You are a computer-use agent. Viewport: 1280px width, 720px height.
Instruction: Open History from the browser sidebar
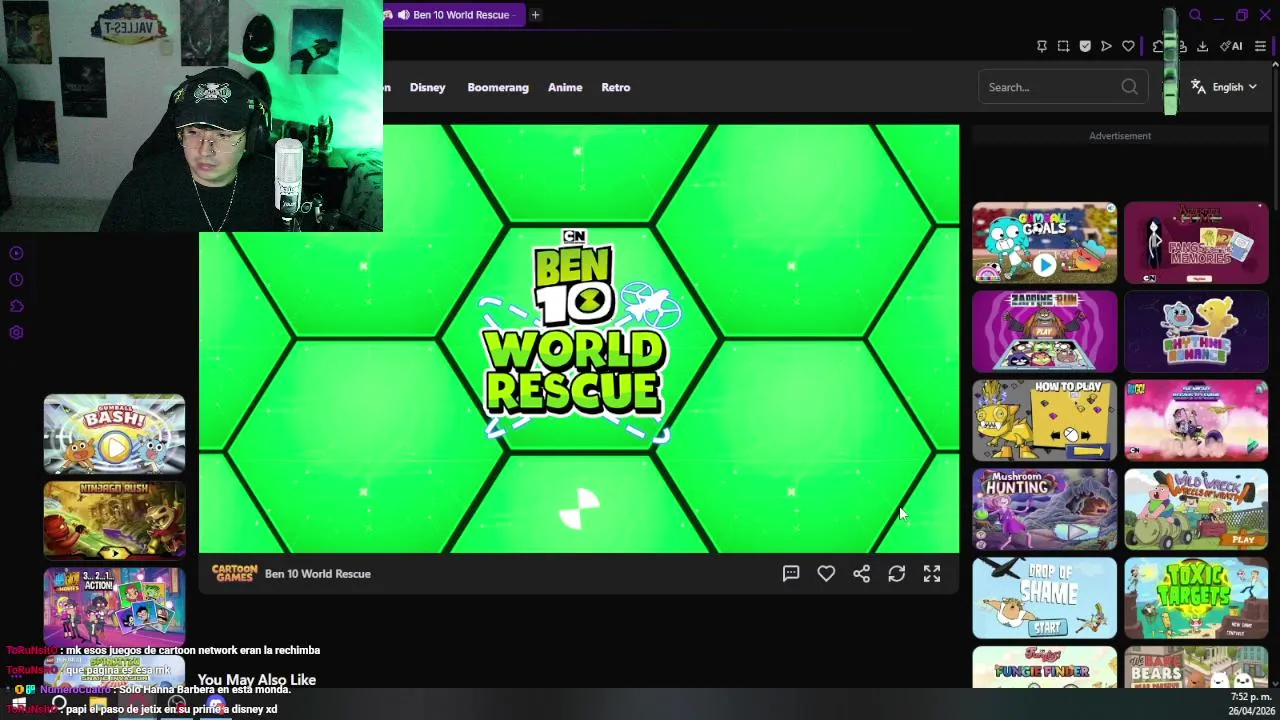pyautogui.click(x=16, y=280)
